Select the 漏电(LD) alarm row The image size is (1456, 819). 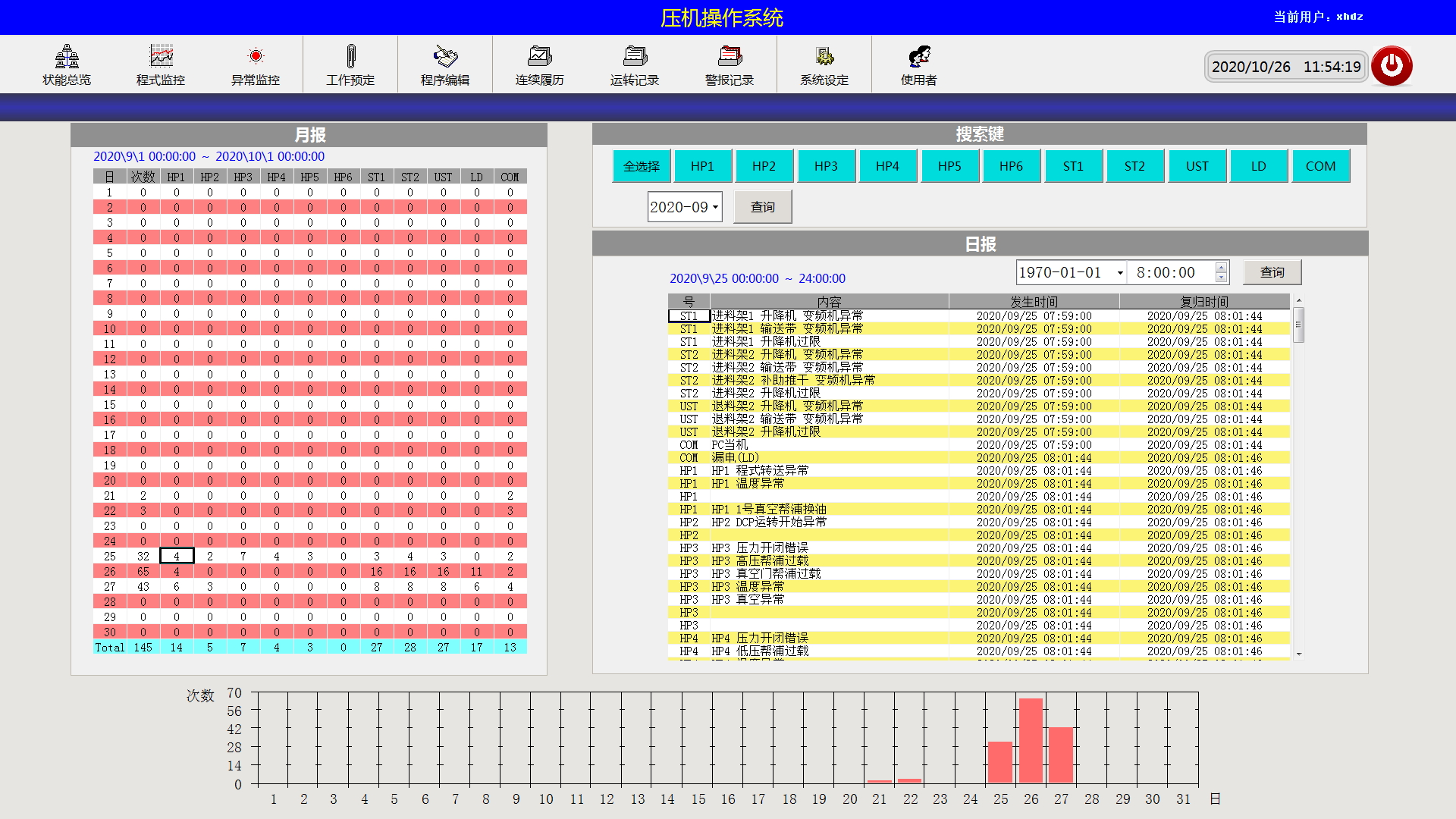click(x=979, y=457)
